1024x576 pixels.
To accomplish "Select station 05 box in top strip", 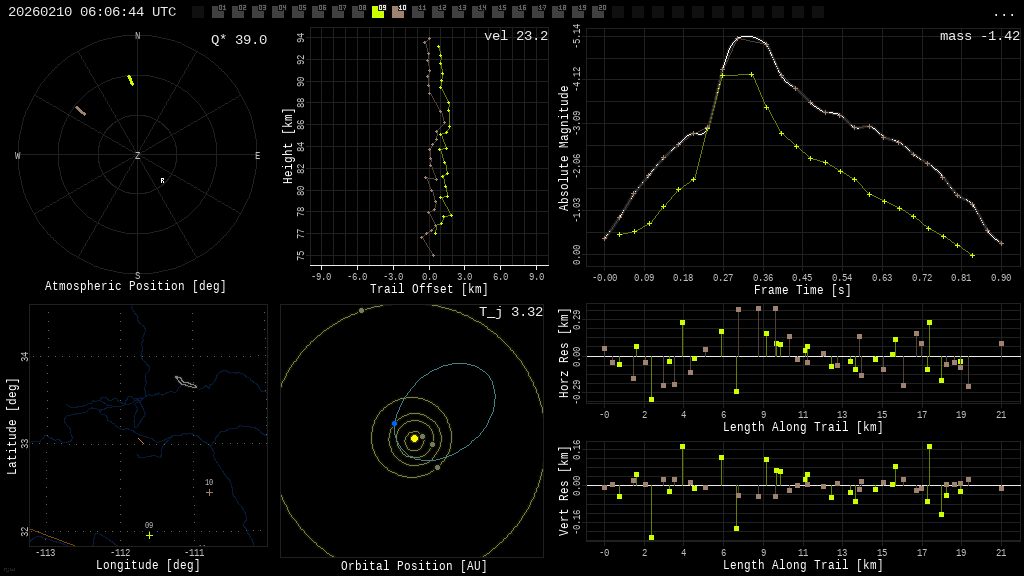I will [298, 12].
